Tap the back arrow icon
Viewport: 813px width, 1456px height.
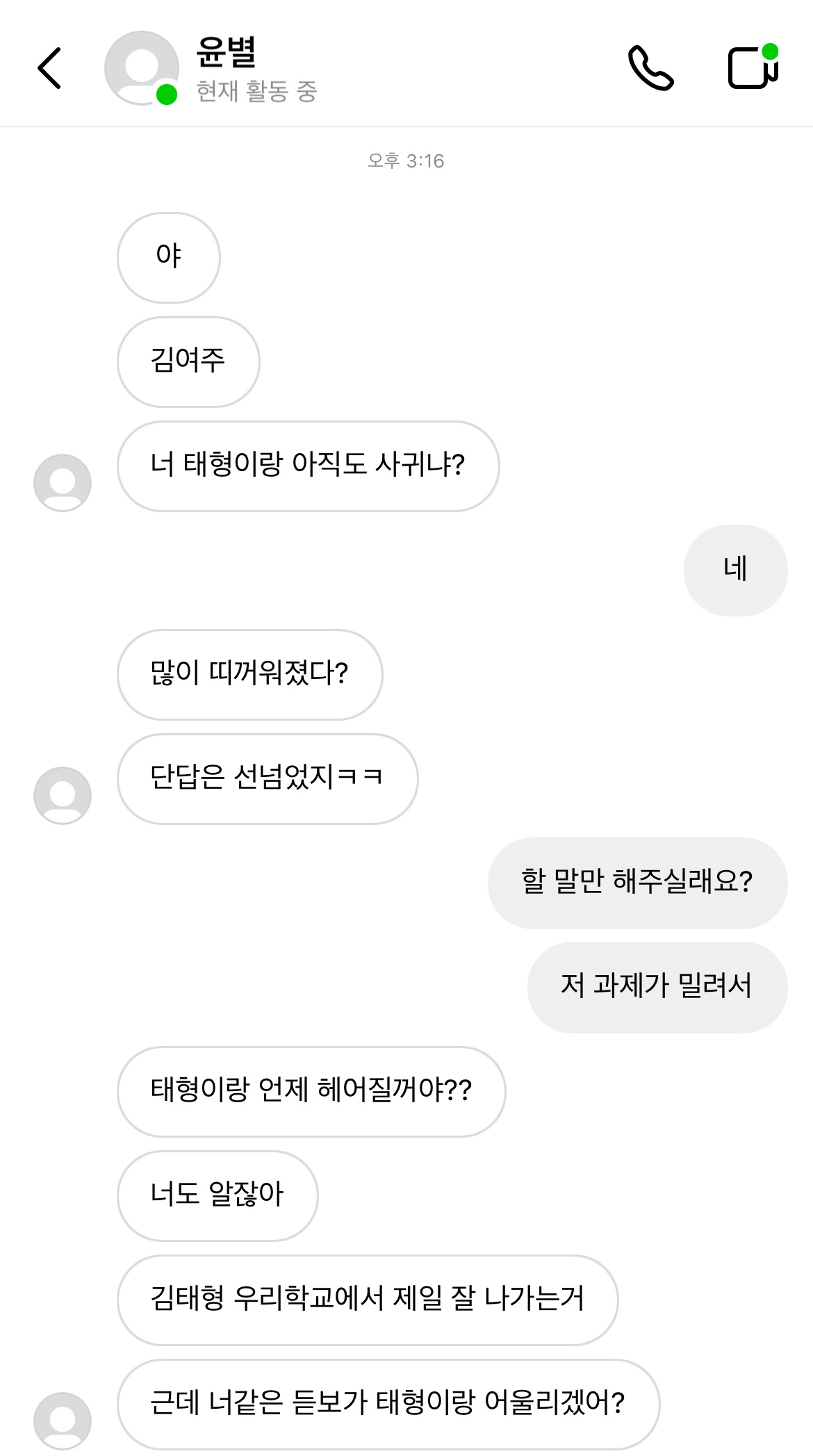pos(49,68)
